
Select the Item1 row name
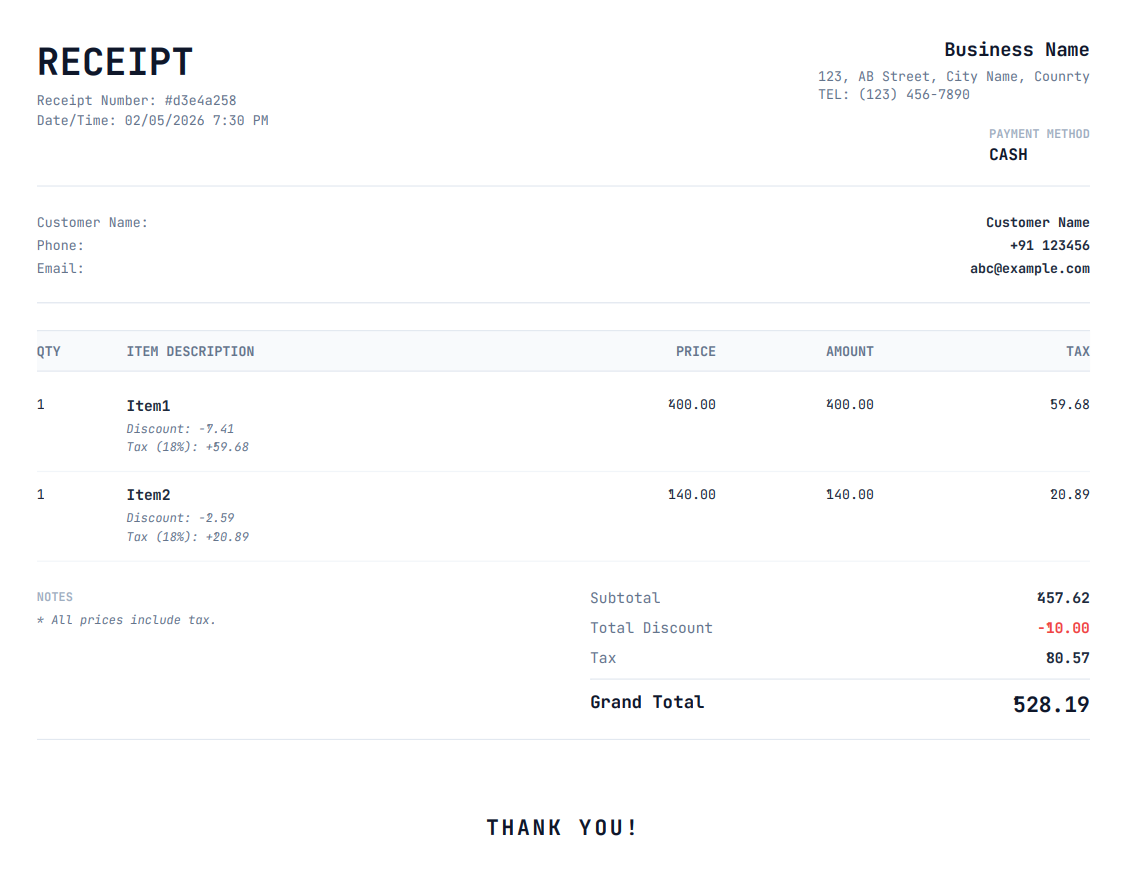click(x=148, y=405)
